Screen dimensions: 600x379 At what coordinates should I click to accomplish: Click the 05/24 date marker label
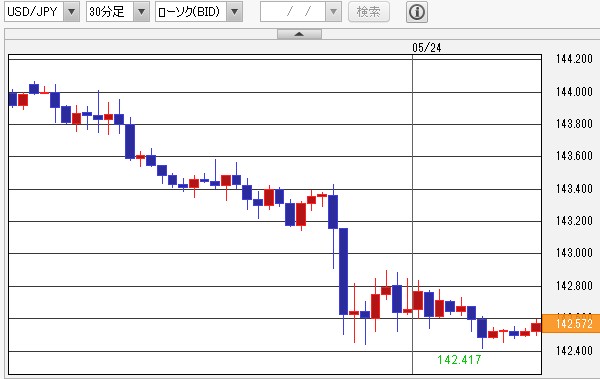[x=427, y=47]
